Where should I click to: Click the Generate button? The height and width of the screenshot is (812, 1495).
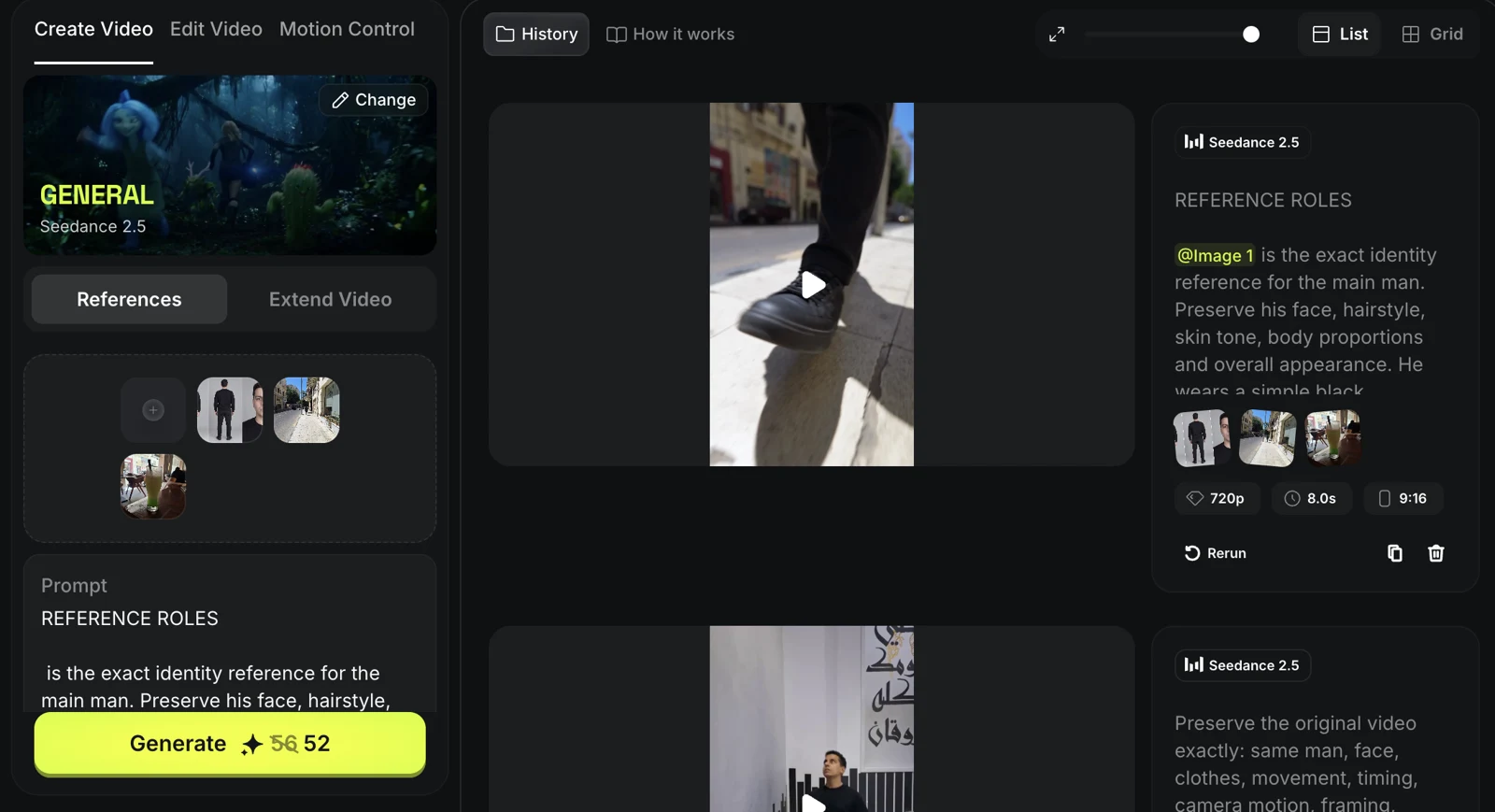point(230,744)
